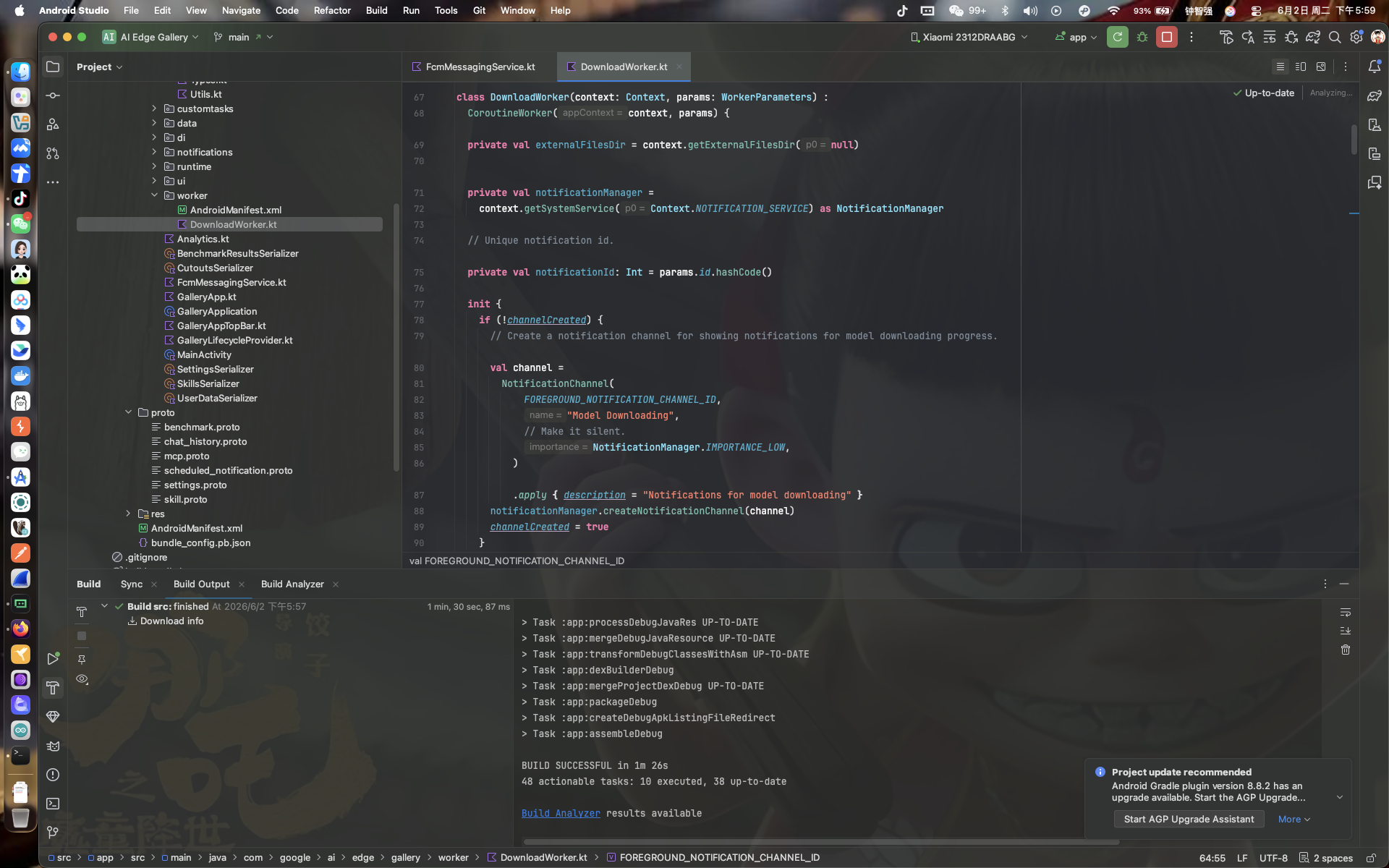Open Project view selector dropdown

tap(100, 67)
